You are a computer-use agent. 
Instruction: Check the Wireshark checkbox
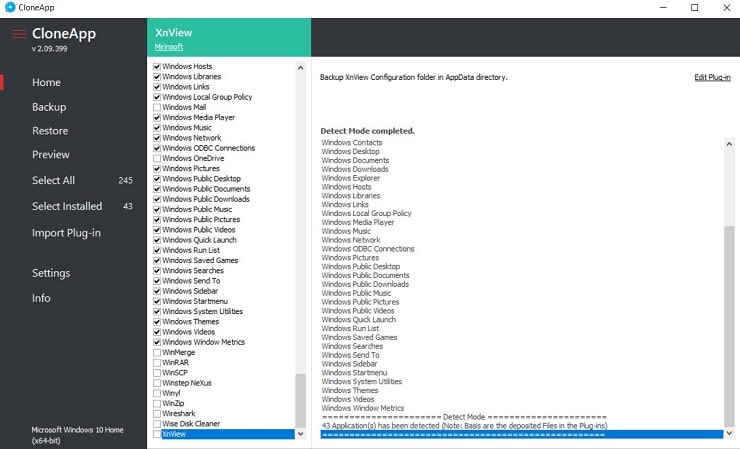click(157, 414)
